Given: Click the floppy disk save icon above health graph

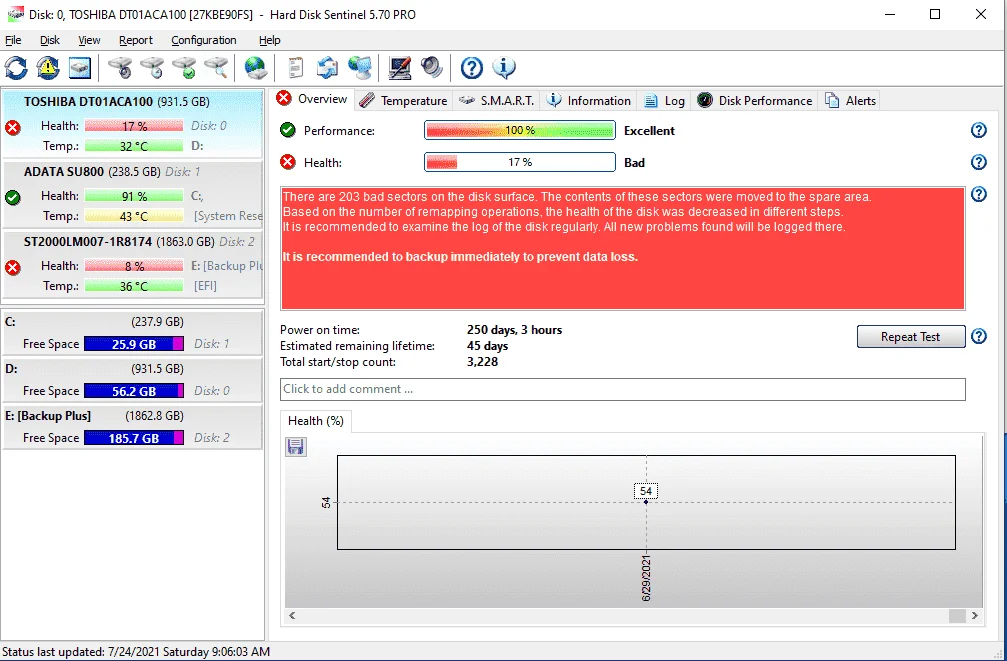Looking at the screenshot, I should pos(295,446).
